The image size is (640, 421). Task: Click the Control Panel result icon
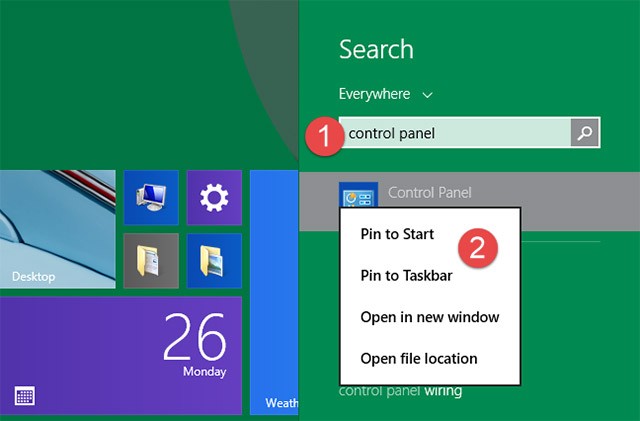358,195
